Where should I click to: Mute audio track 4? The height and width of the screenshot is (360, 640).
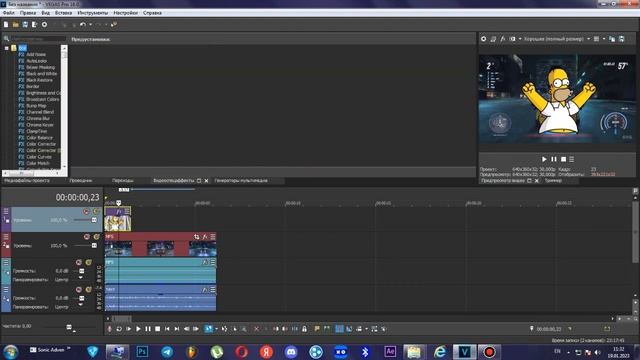pyautogui.click(x=79, y=290)
